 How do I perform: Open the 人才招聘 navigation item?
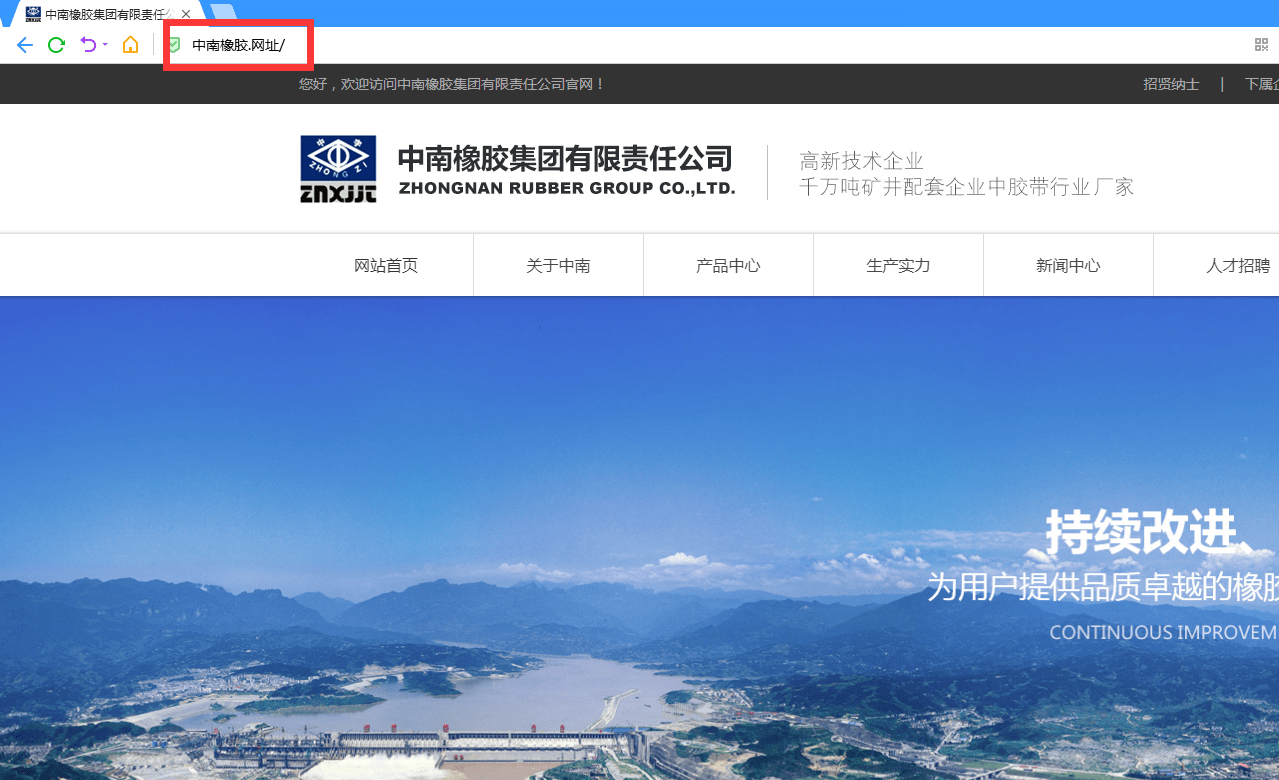click(1238, 266)
